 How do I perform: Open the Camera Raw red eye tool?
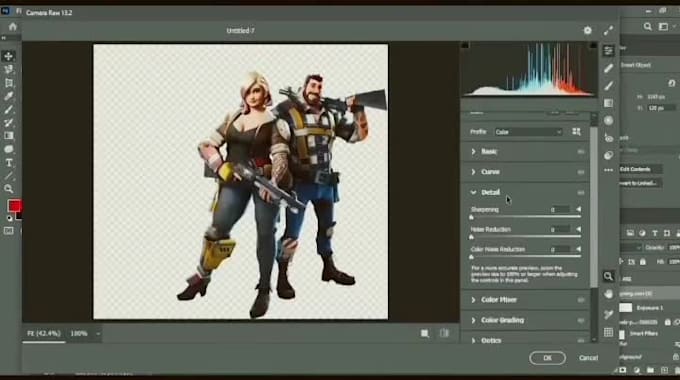[x=608, y=138]
